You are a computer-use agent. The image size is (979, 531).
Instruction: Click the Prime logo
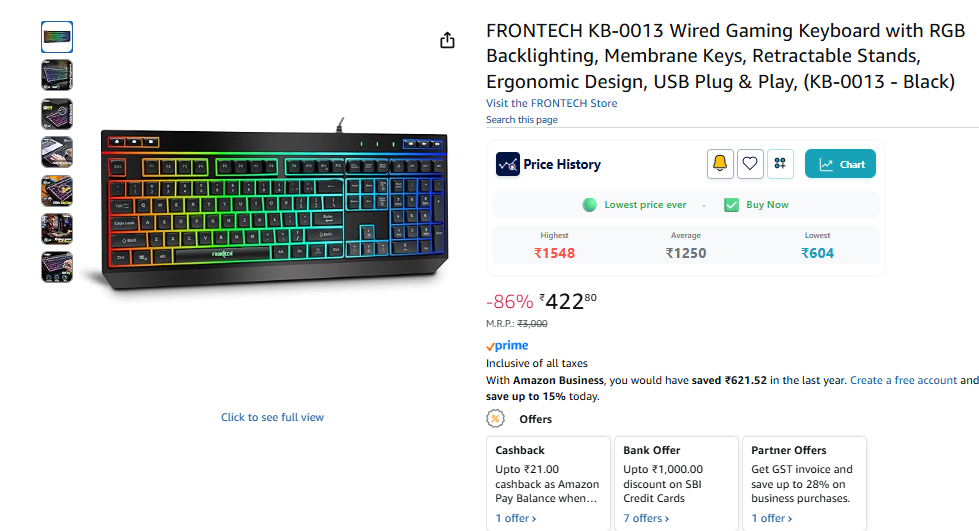pos(507,346)
